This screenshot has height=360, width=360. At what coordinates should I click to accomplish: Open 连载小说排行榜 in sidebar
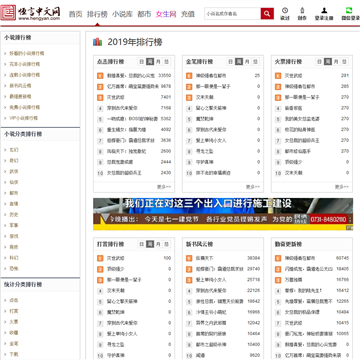[25, 75]
